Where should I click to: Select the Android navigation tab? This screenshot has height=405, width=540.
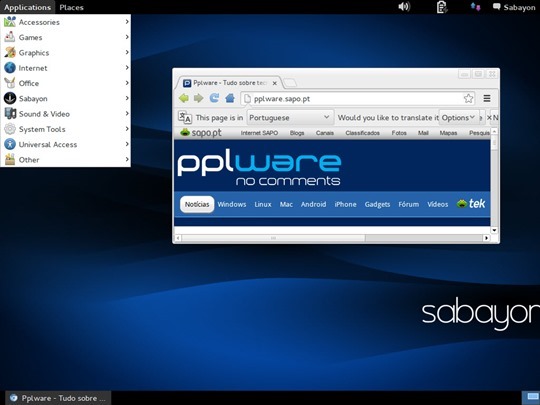pos(313,205)
